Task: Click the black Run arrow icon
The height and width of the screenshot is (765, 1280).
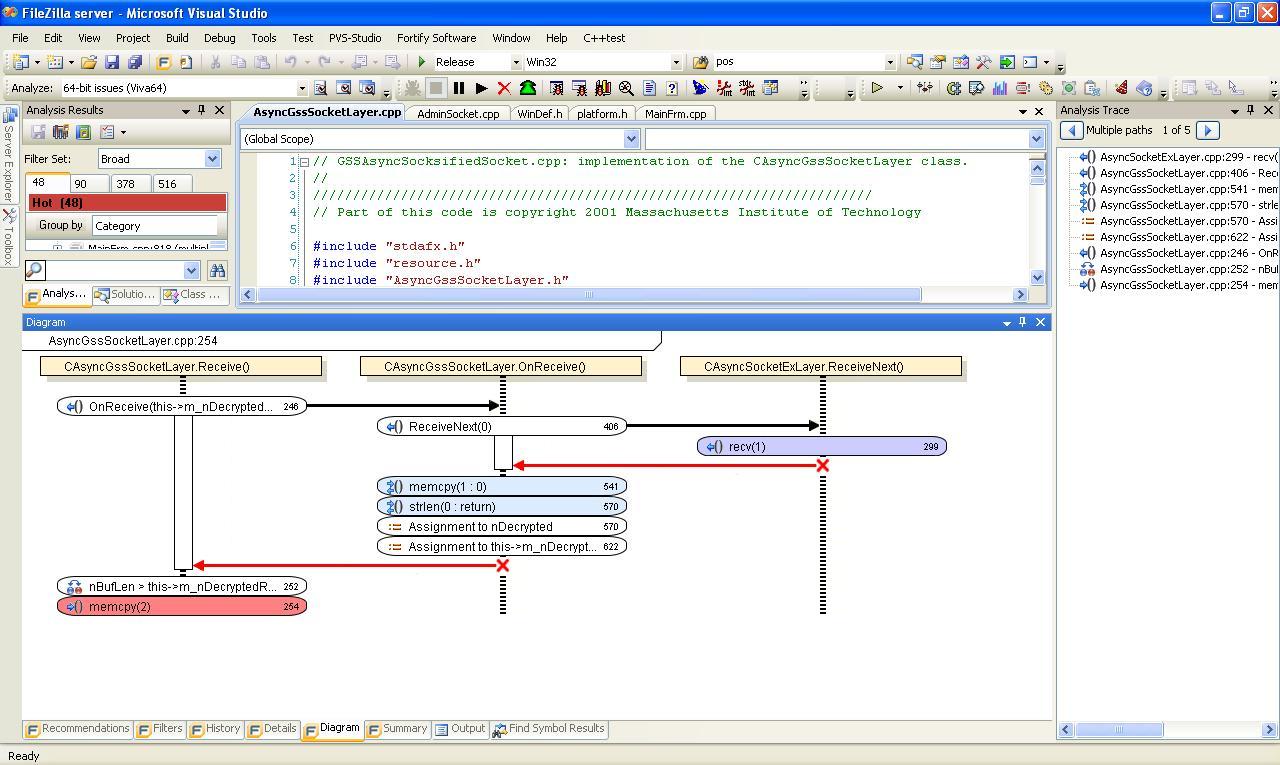Action: point(481,88)
